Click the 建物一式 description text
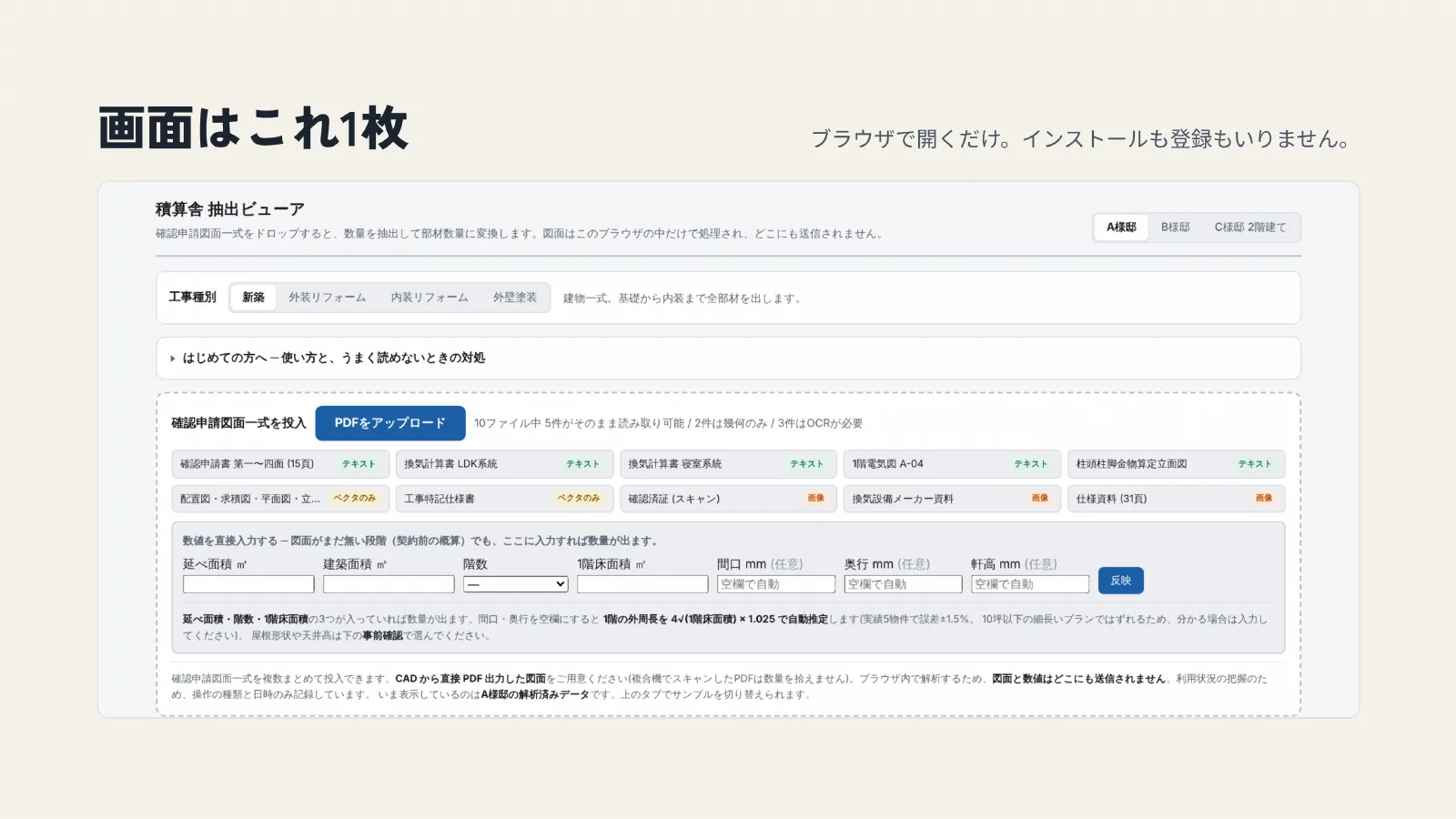The image size is (1456, 819). (x=683, y=298)
